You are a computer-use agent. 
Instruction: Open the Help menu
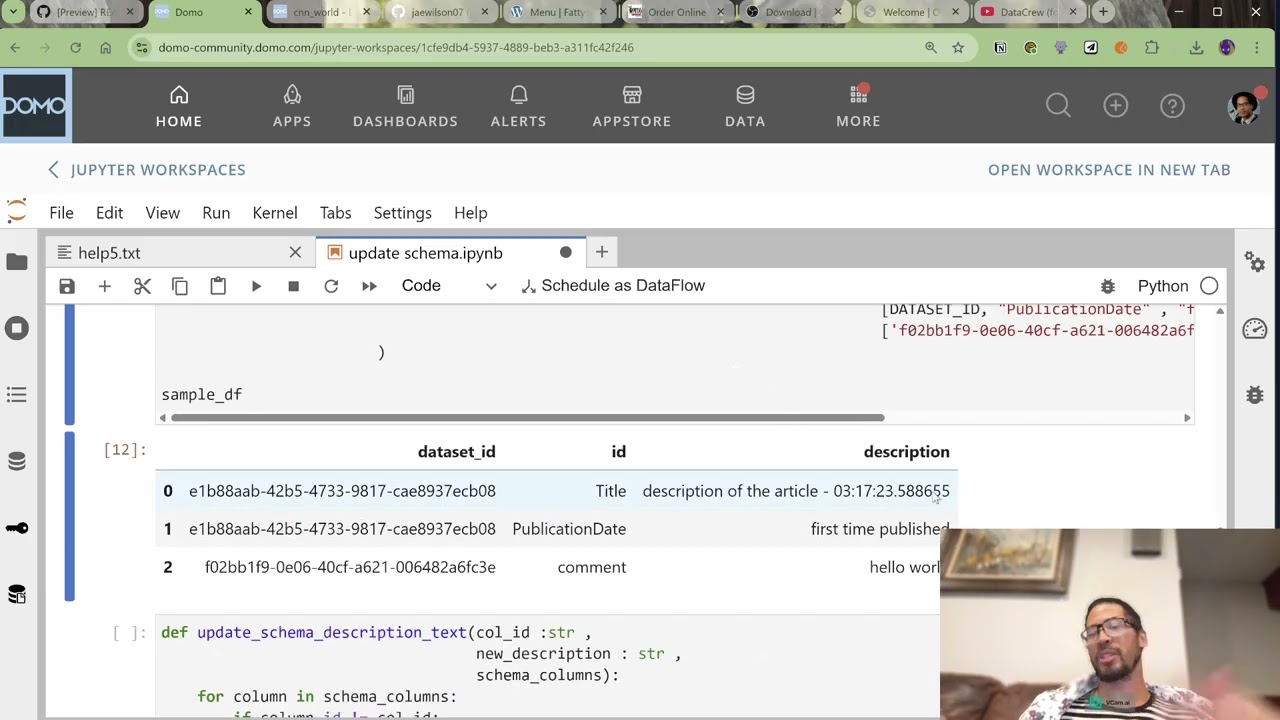[470, 213]
